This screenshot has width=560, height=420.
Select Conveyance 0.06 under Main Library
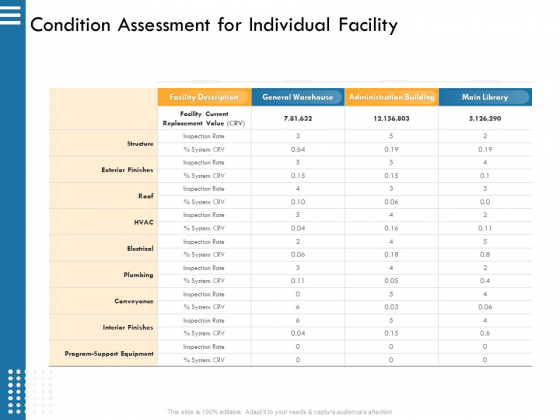pyautogui.click(x=485, y=307)
